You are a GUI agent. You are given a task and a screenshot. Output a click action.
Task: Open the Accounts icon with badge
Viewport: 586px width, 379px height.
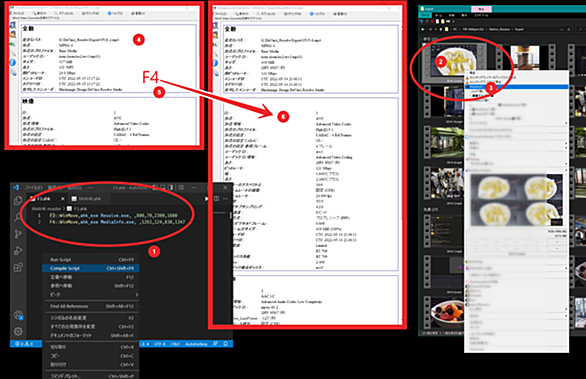pyautogui.click(x=18, y=315)
